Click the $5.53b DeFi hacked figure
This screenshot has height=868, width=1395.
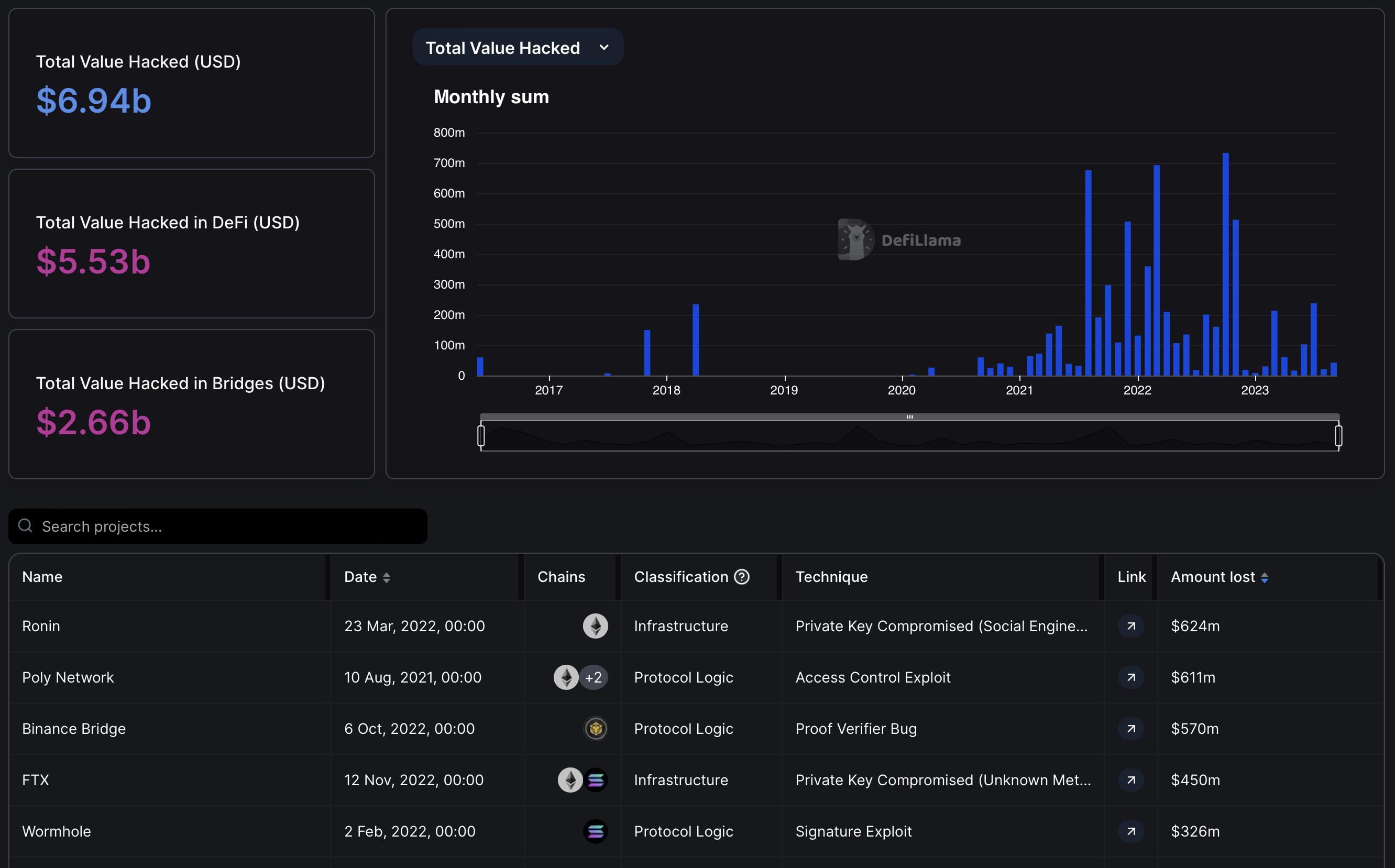(x=93, y=261)
